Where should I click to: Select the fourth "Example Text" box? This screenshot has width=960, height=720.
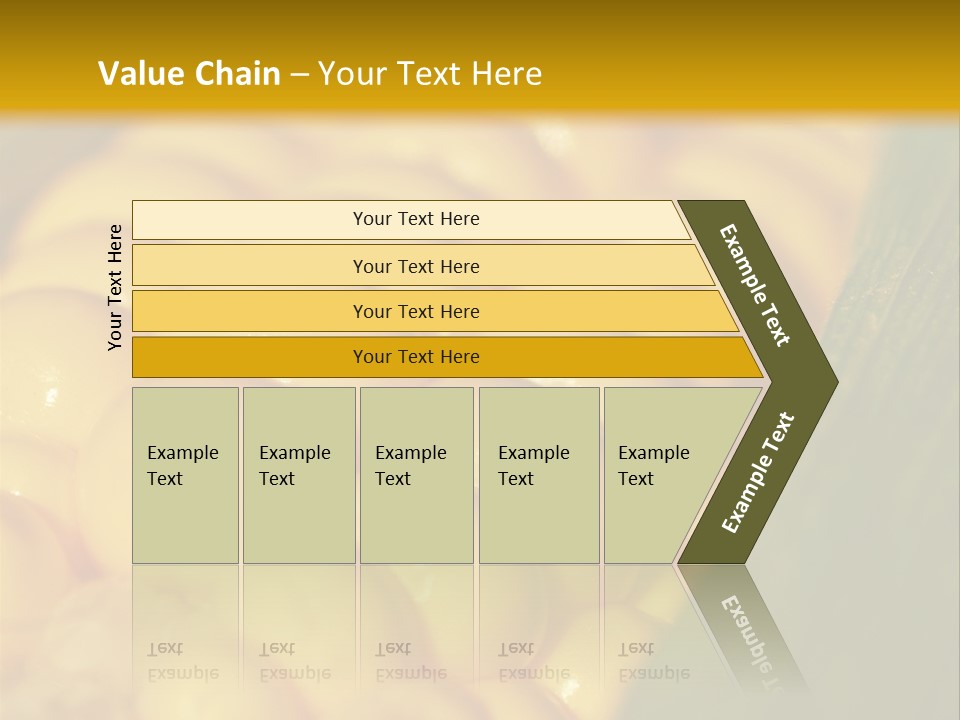coord(538,475)
